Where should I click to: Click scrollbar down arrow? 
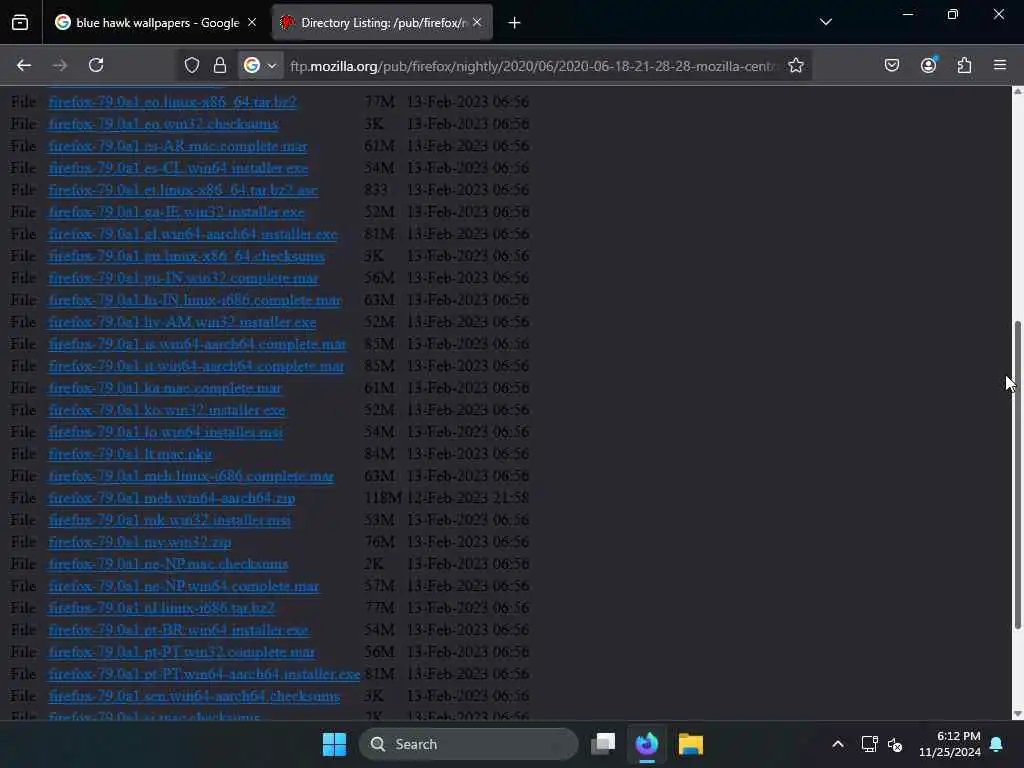click(1017, 714)
